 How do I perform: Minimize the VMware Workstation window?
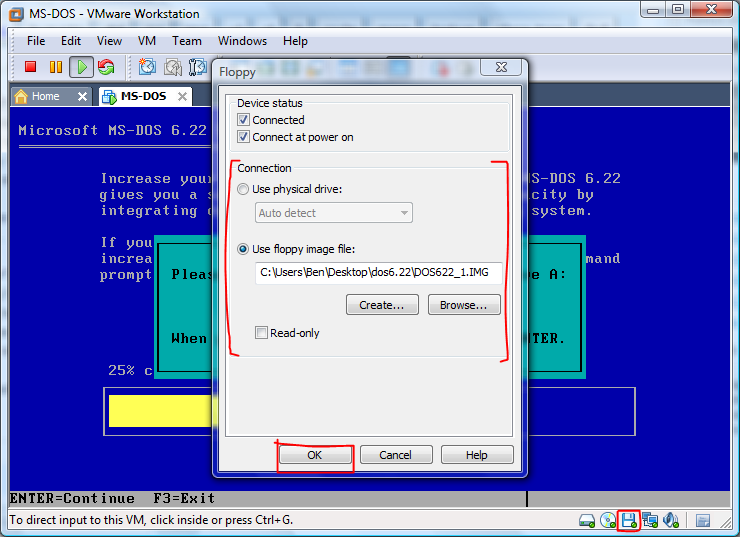(x=653, y=10)
